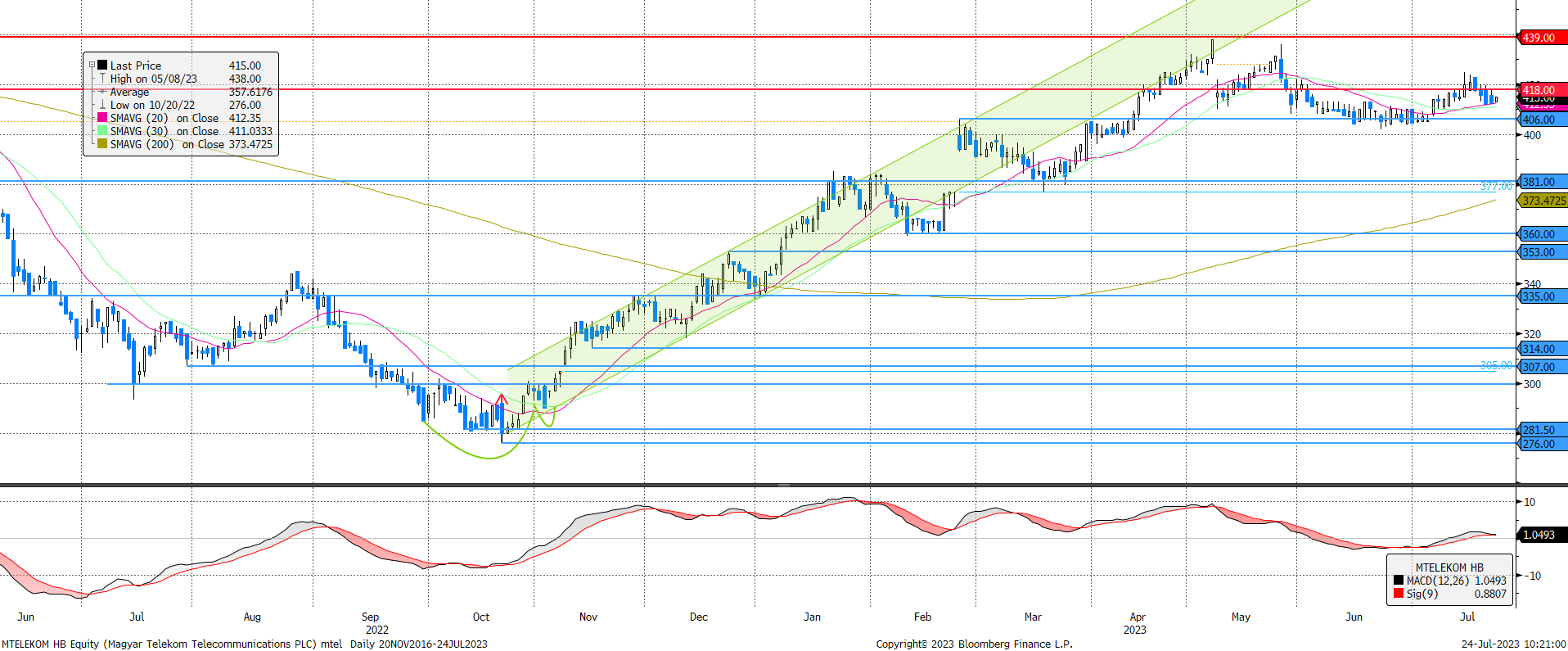Click the blue 276.00 price level tag
The image size is (1568, 651).
click(x=1543, y=444)
